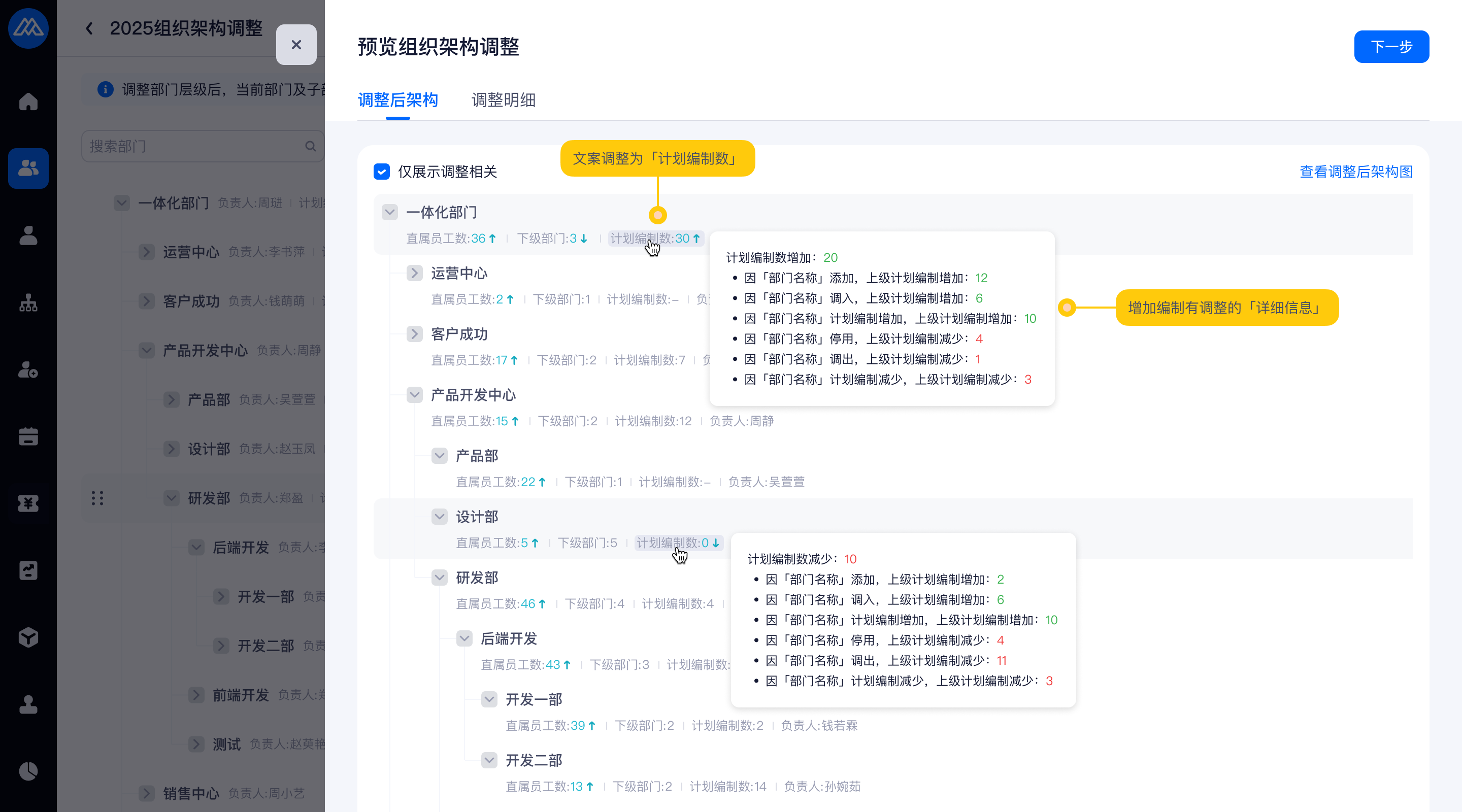1462x812 pixels.
Task: Click the 下一步 button
Action: coord(1390,47)
